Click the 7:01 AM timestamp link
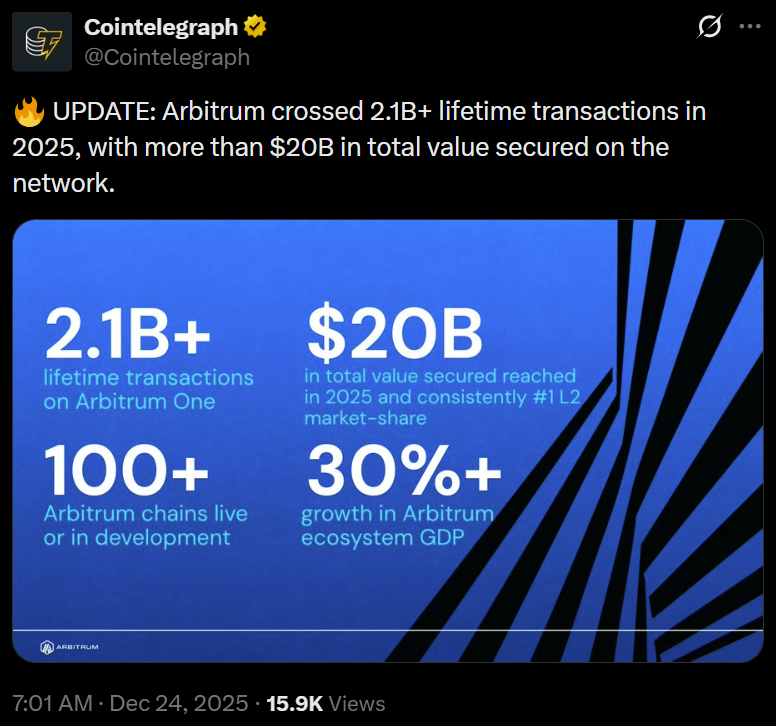Viewport: 776px width, 726px height. pyautogui.click(x=53, y=703)
